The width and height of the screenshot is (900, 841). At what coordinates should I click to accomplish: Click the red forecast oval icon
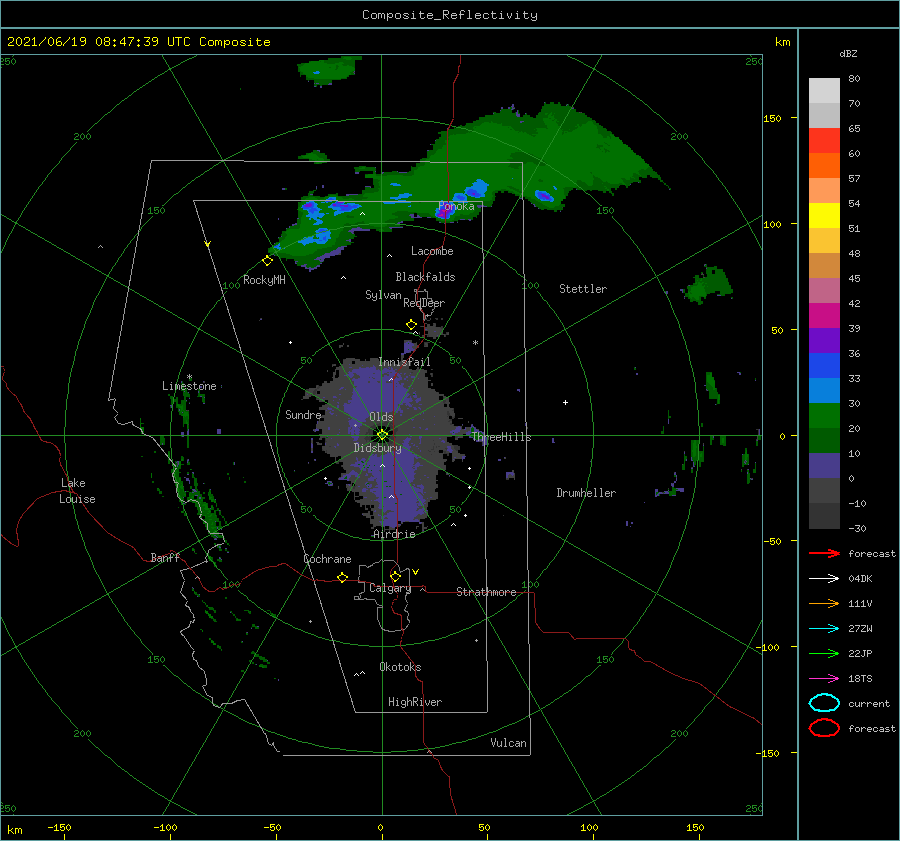pos(824,728)
